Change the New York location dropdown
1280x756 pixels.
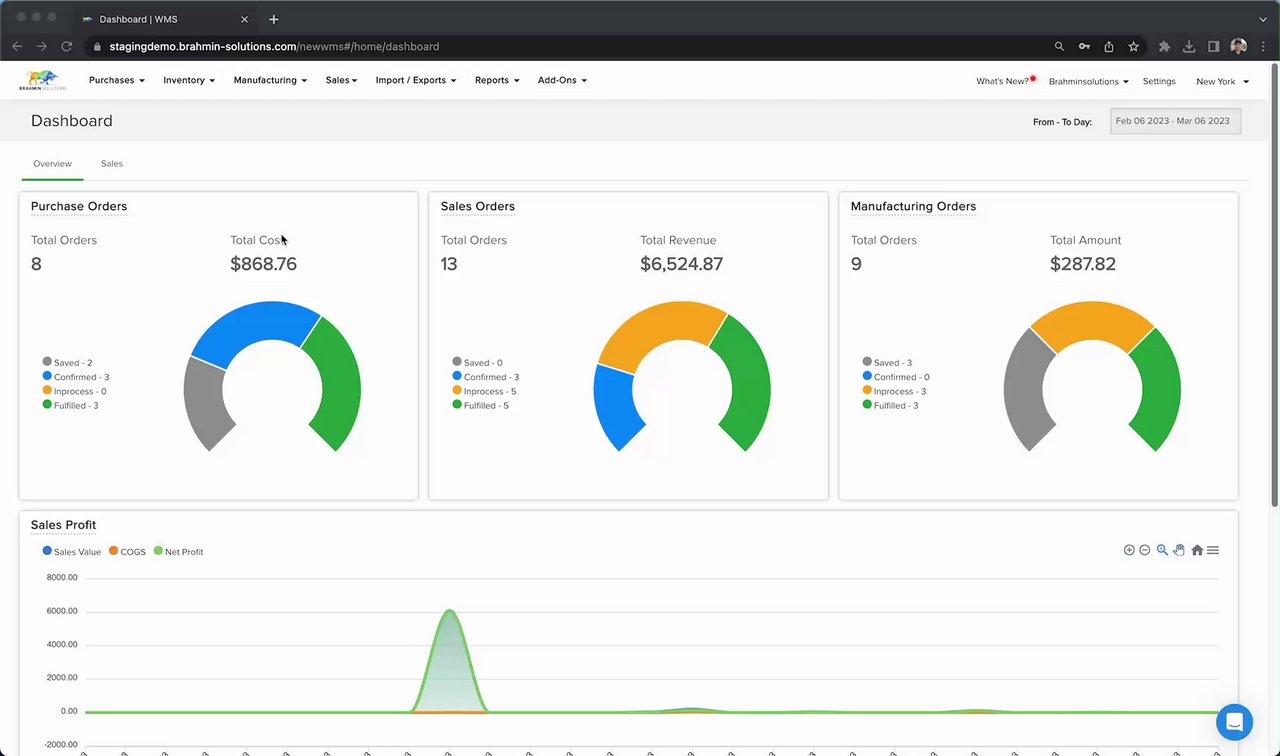(1222, 82)
